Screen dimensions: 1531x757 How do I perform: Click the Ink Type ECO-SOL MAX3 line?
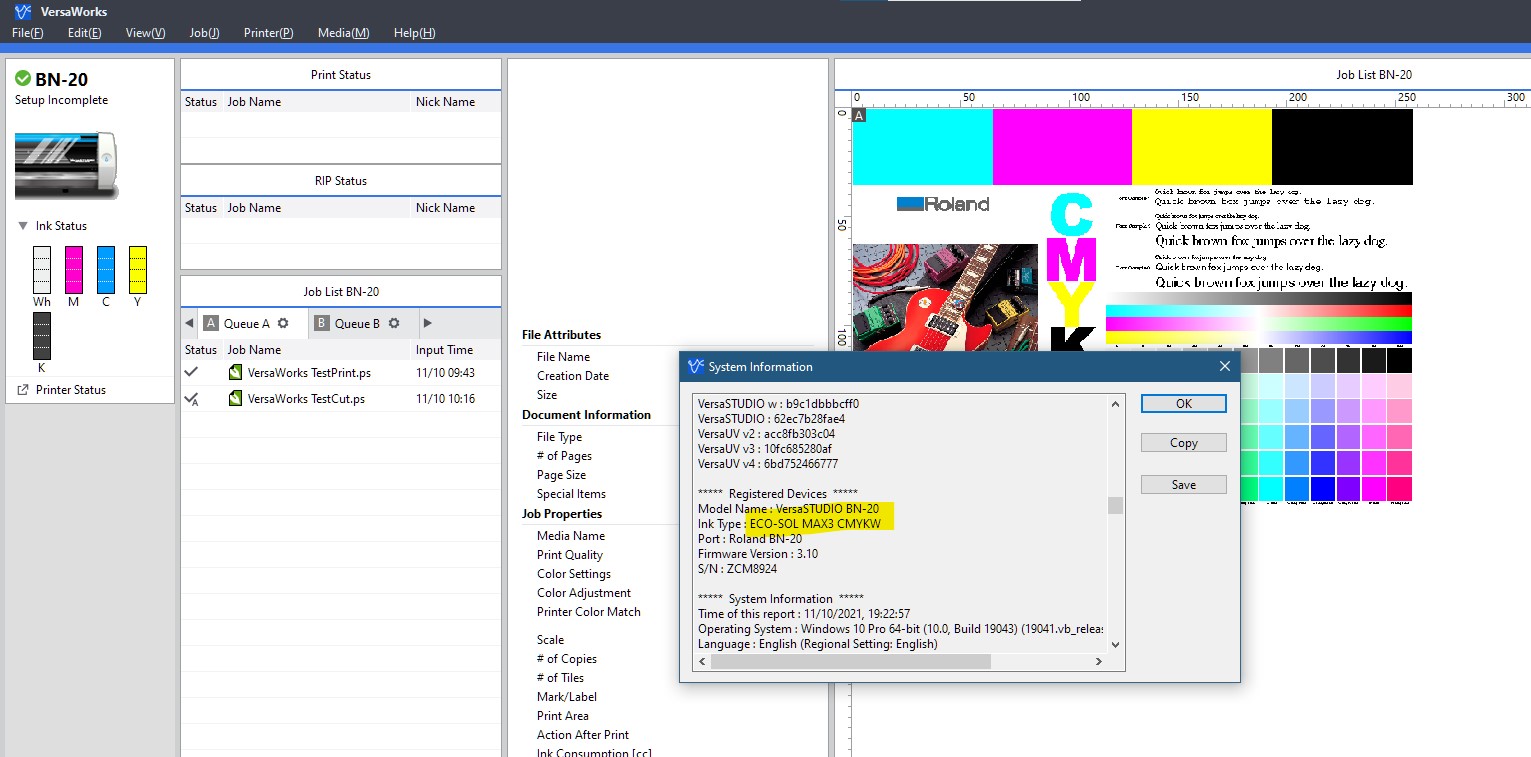tap(790, 524)
